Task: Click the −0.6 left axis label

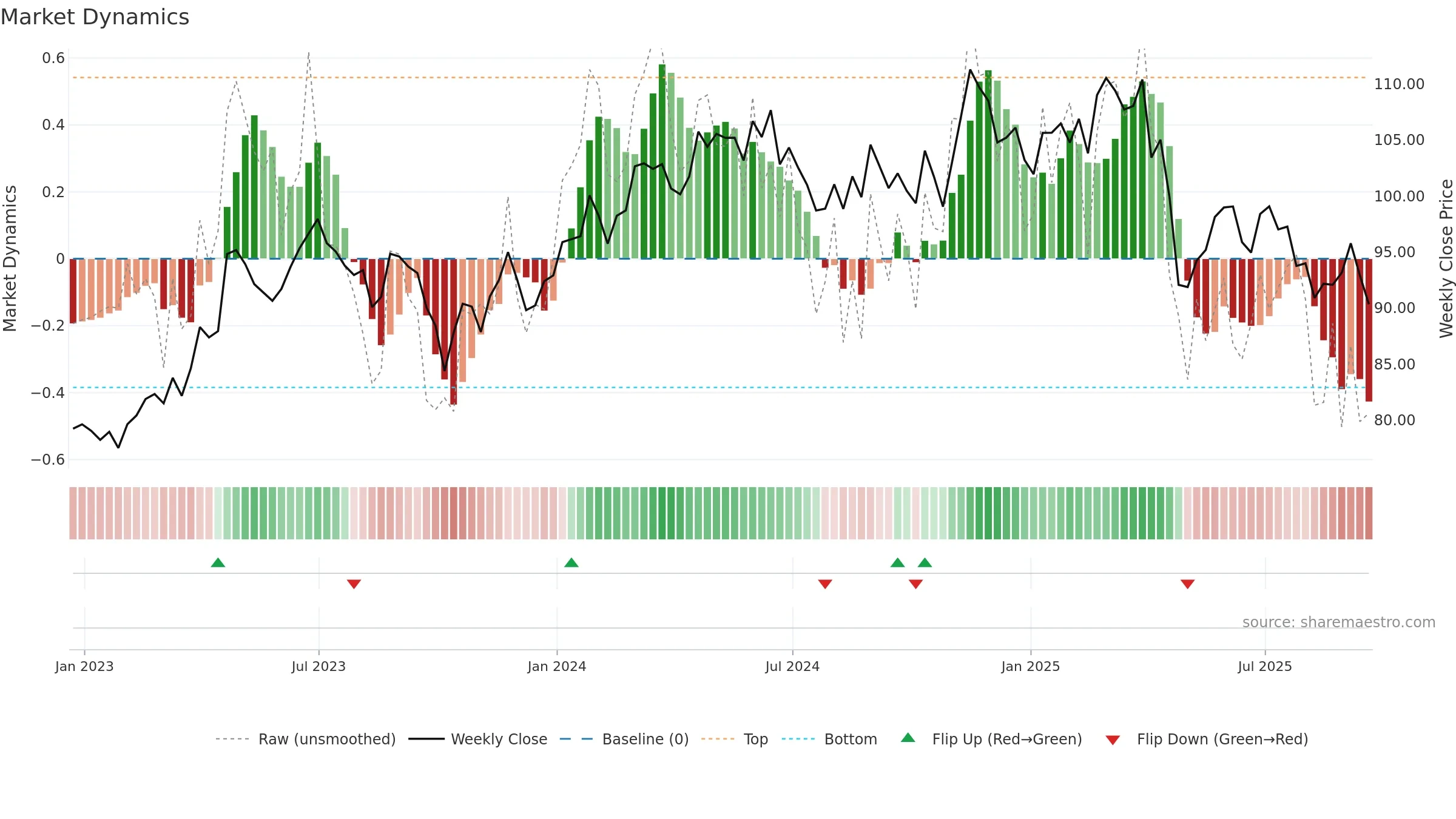Action: click(48, 459)
